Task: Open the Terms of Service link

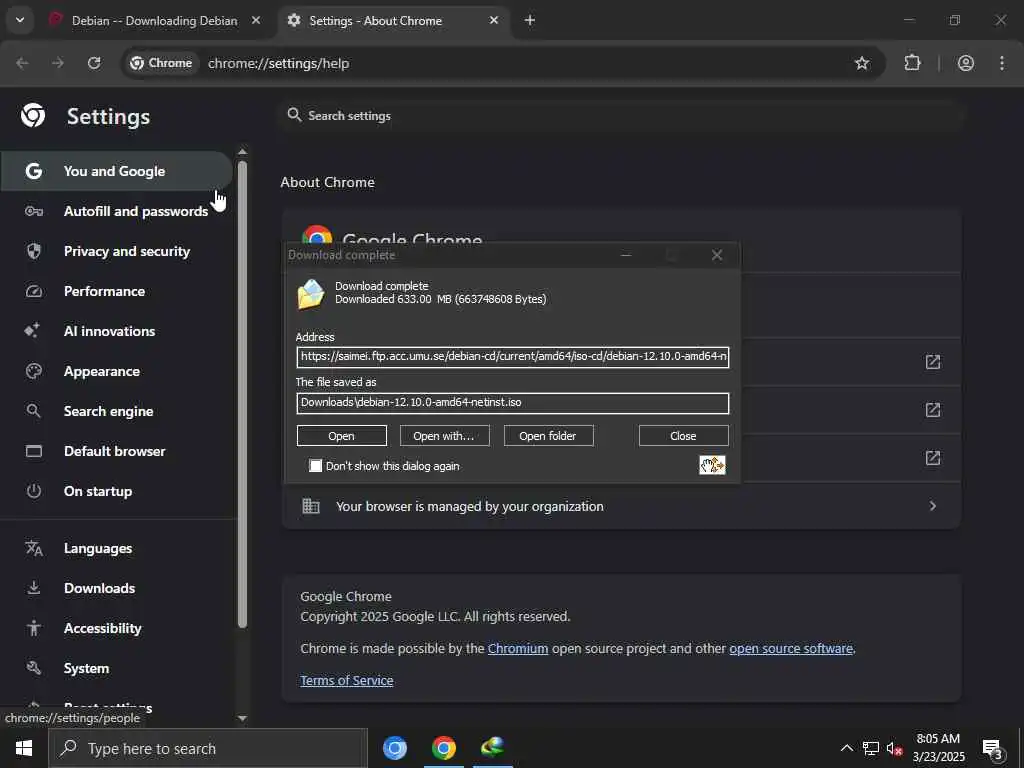Action: coord(347,680)
